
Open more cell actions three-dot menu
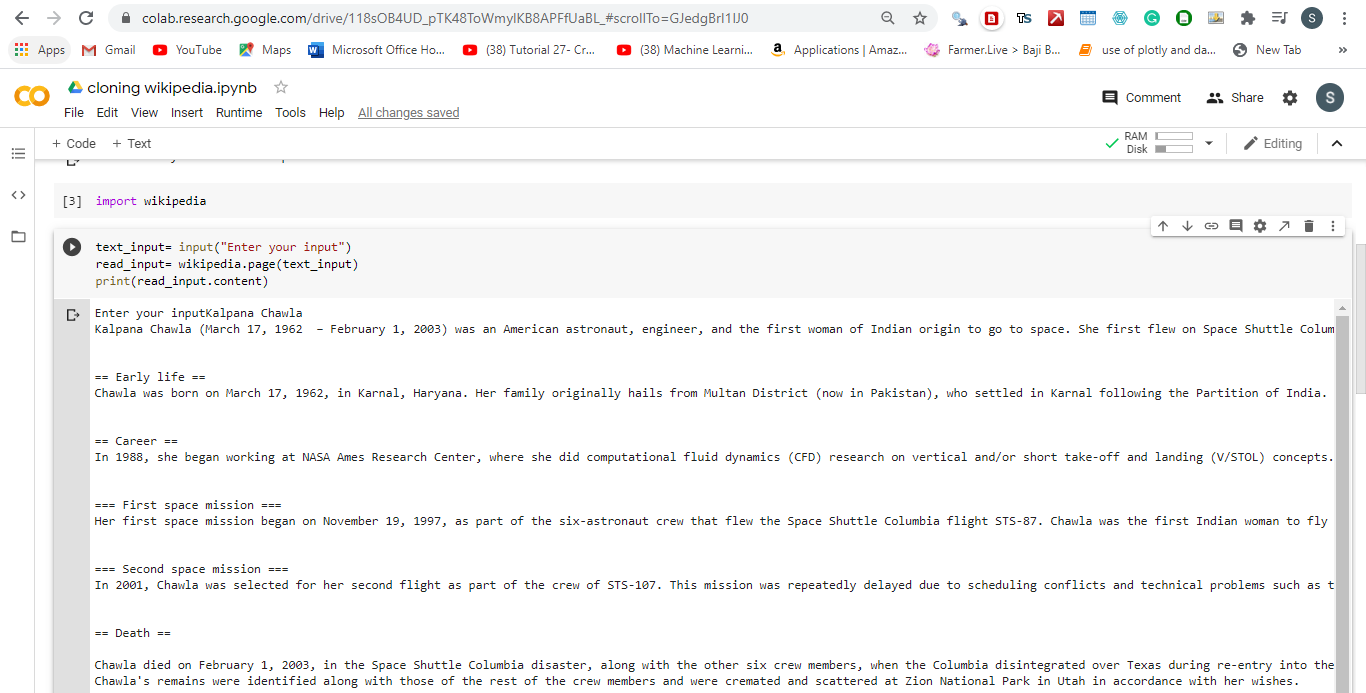tap(1333, 226)
